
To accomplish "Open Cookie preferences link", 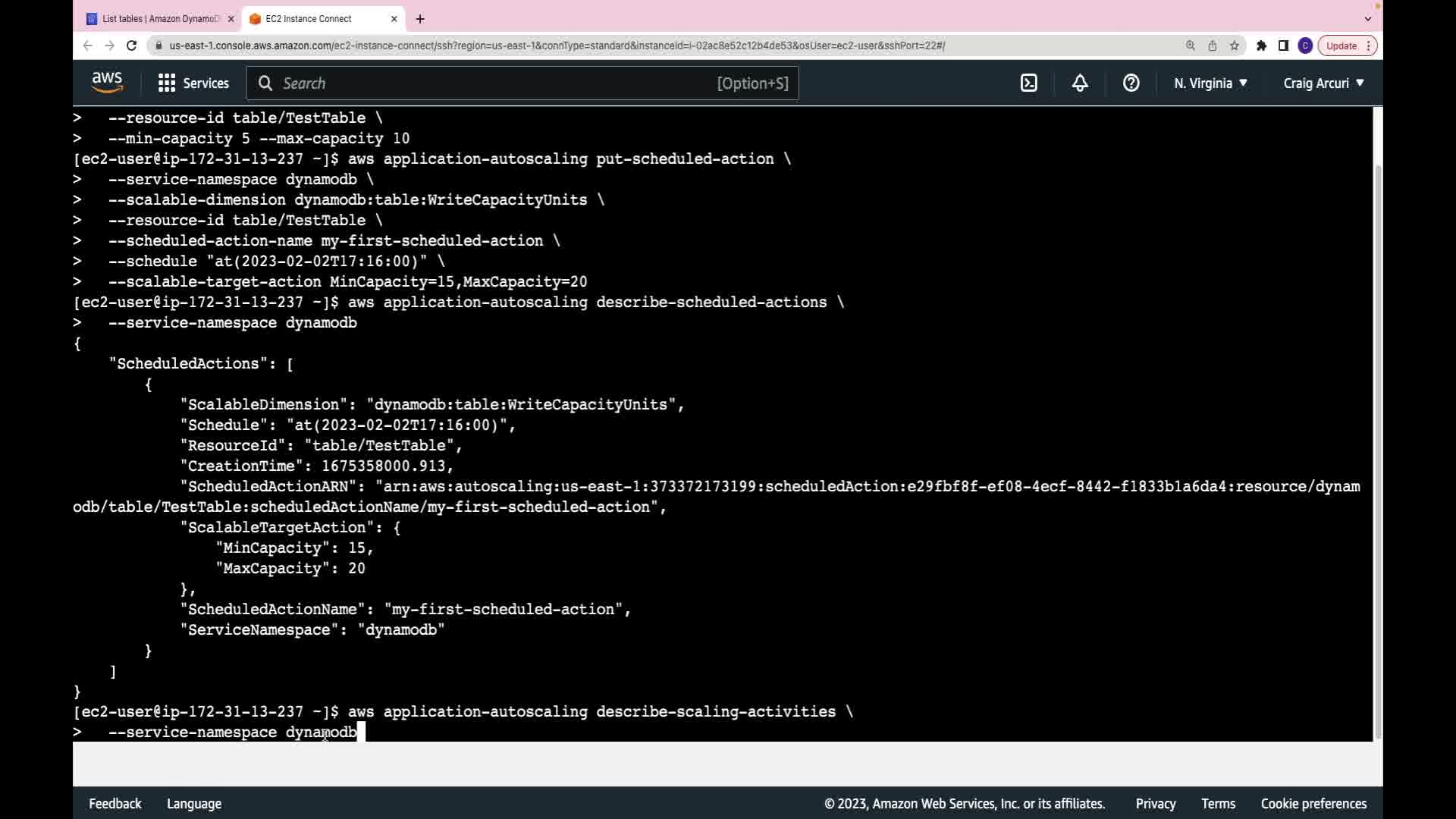I will click(1313, 804).
